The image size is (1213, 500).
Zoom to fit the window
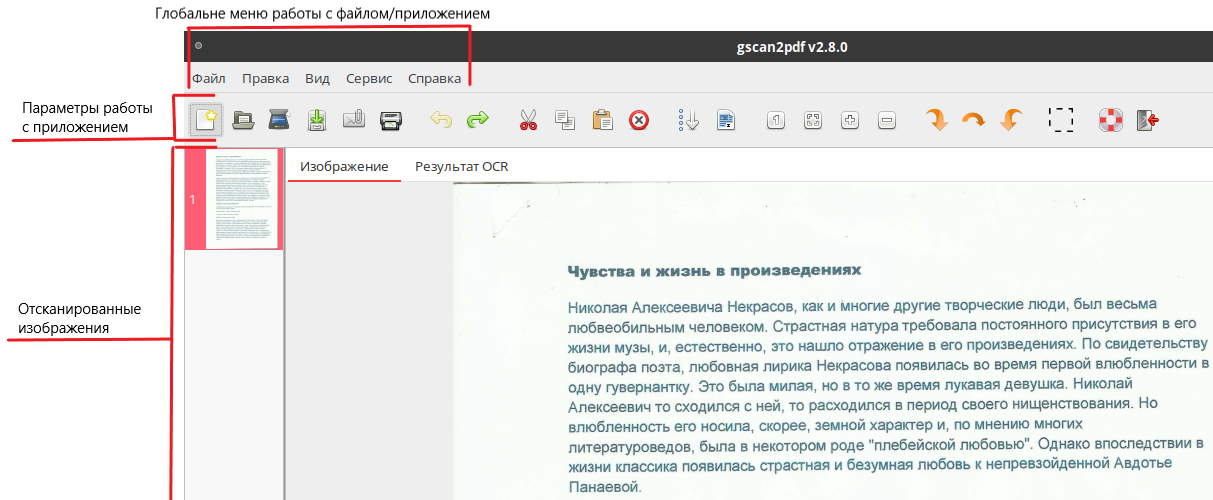(813, 121)
